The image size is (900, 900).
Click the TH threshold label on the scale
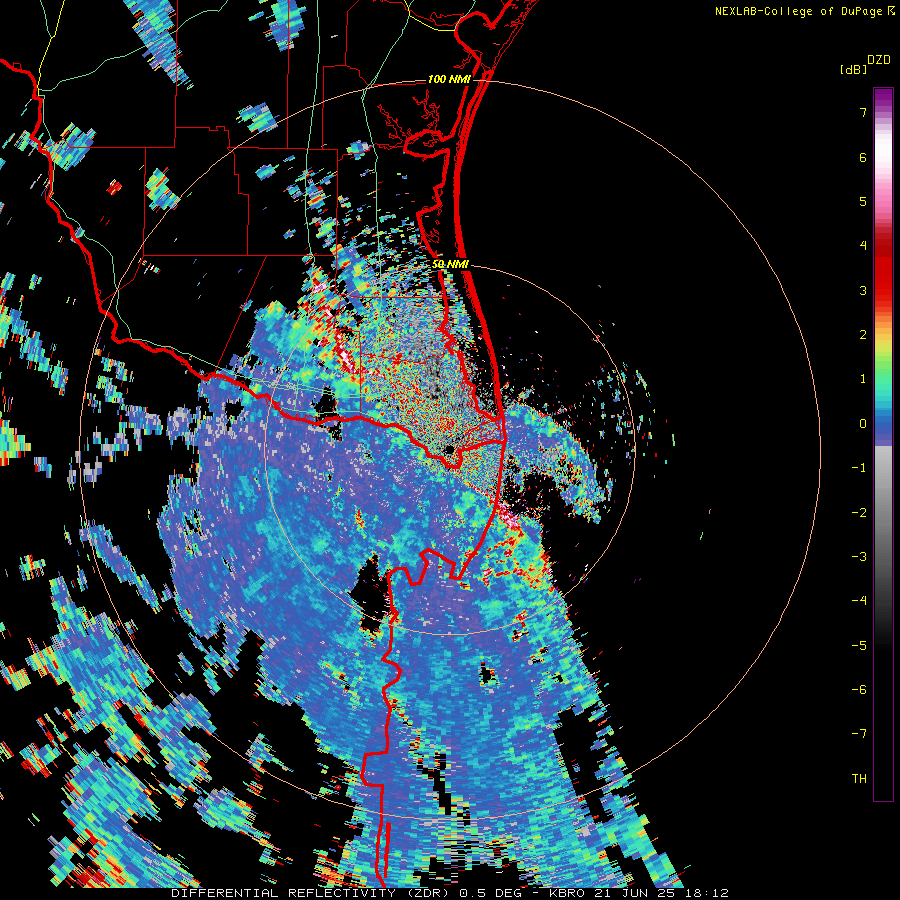tap(859, 779)
